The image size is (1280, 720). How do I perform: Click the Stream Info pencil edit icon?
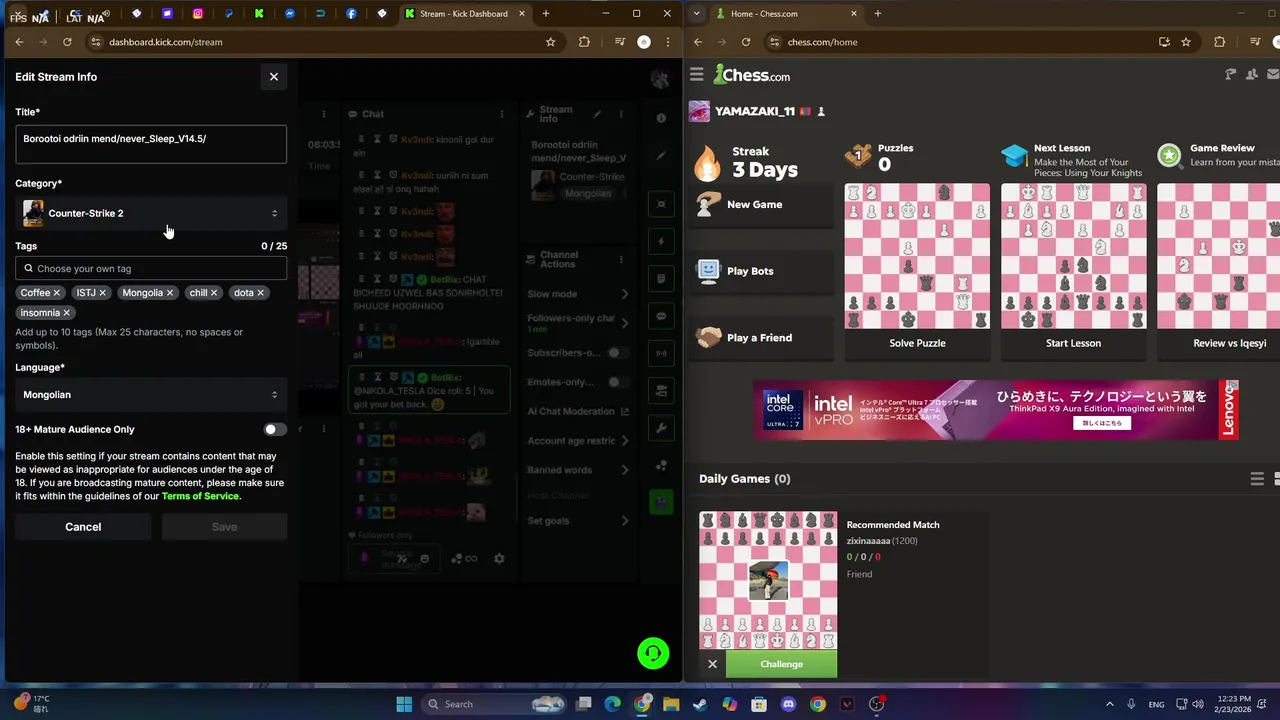597,114
